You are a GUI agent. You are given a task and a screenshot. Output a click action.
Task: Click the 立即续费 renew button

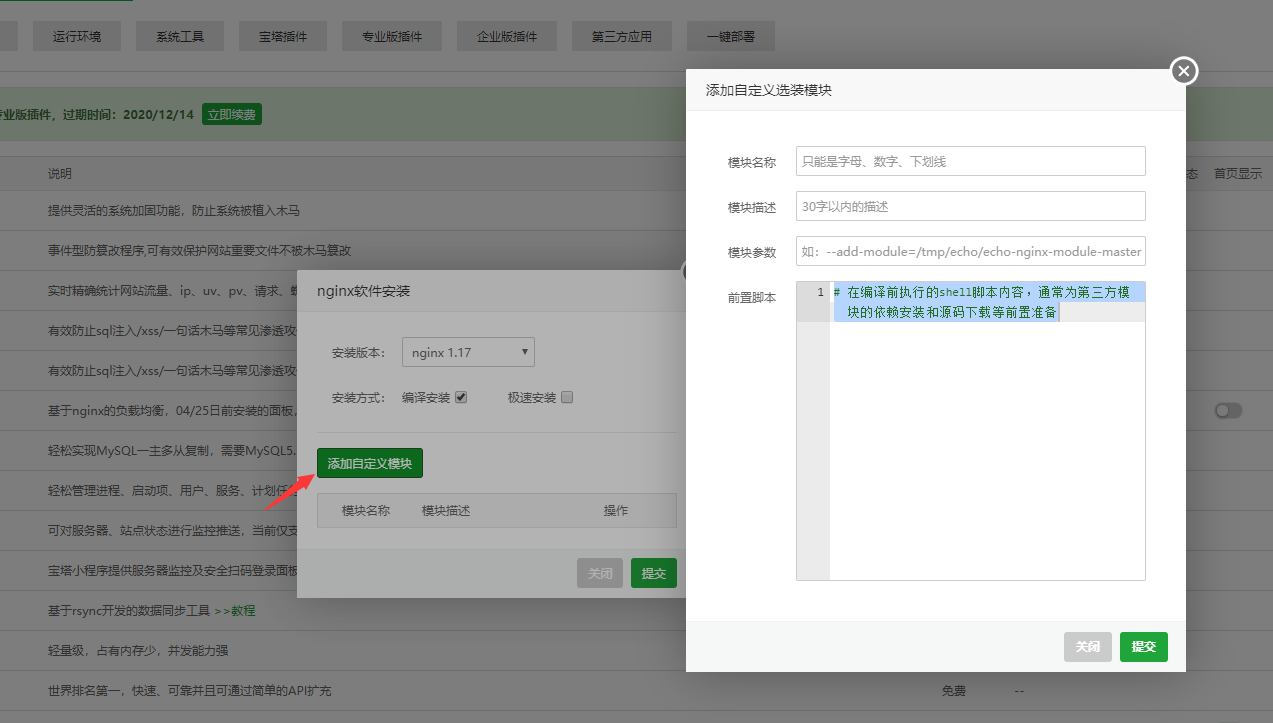click(x=232, y=115)
